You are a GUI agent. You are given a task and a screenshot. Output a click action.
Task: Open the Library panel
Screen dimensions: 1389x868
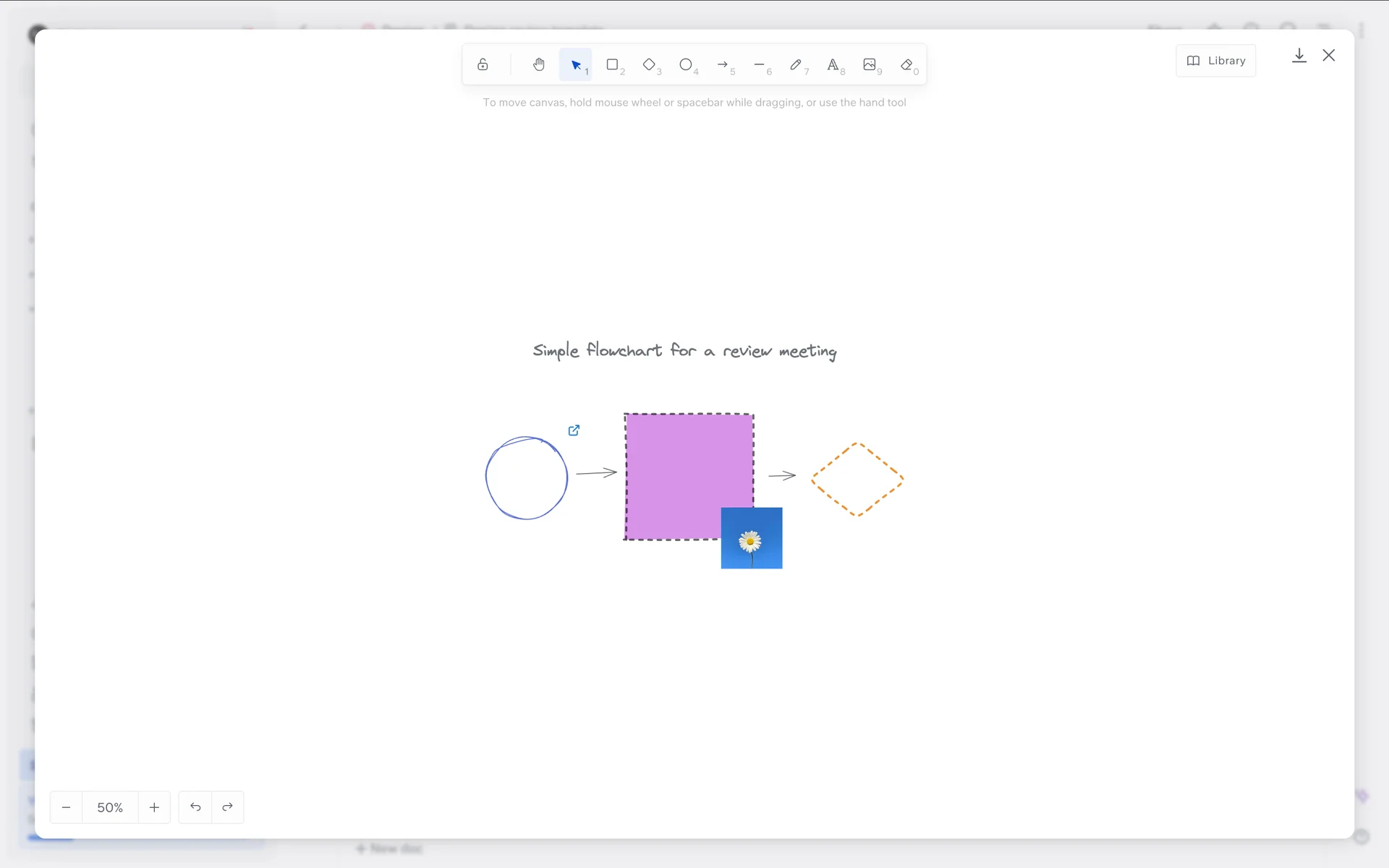[1216, 61]
